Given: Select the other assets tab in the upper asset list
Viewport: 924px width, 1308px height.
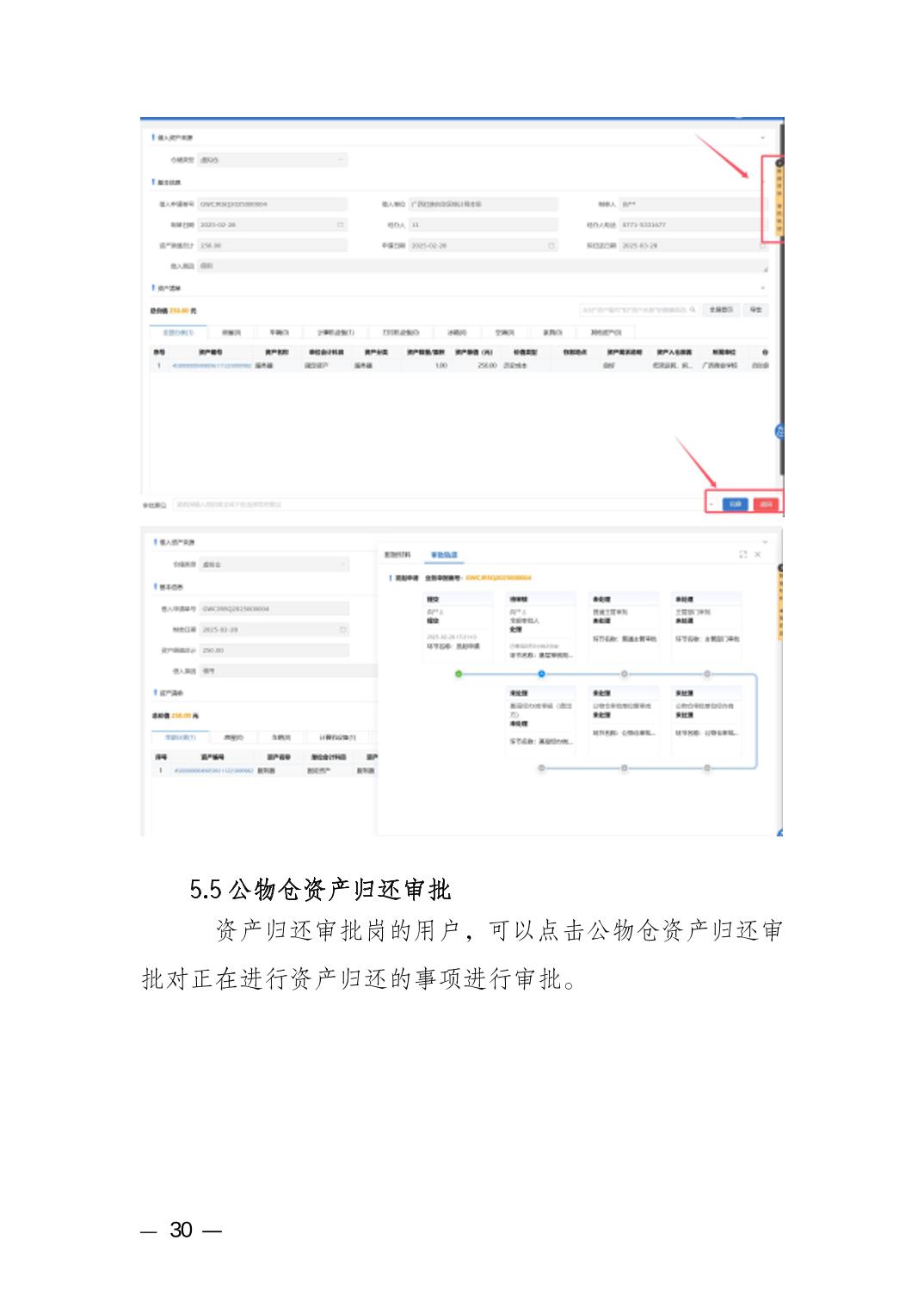Looking at the screenshot, I should [x=611, y=332].
